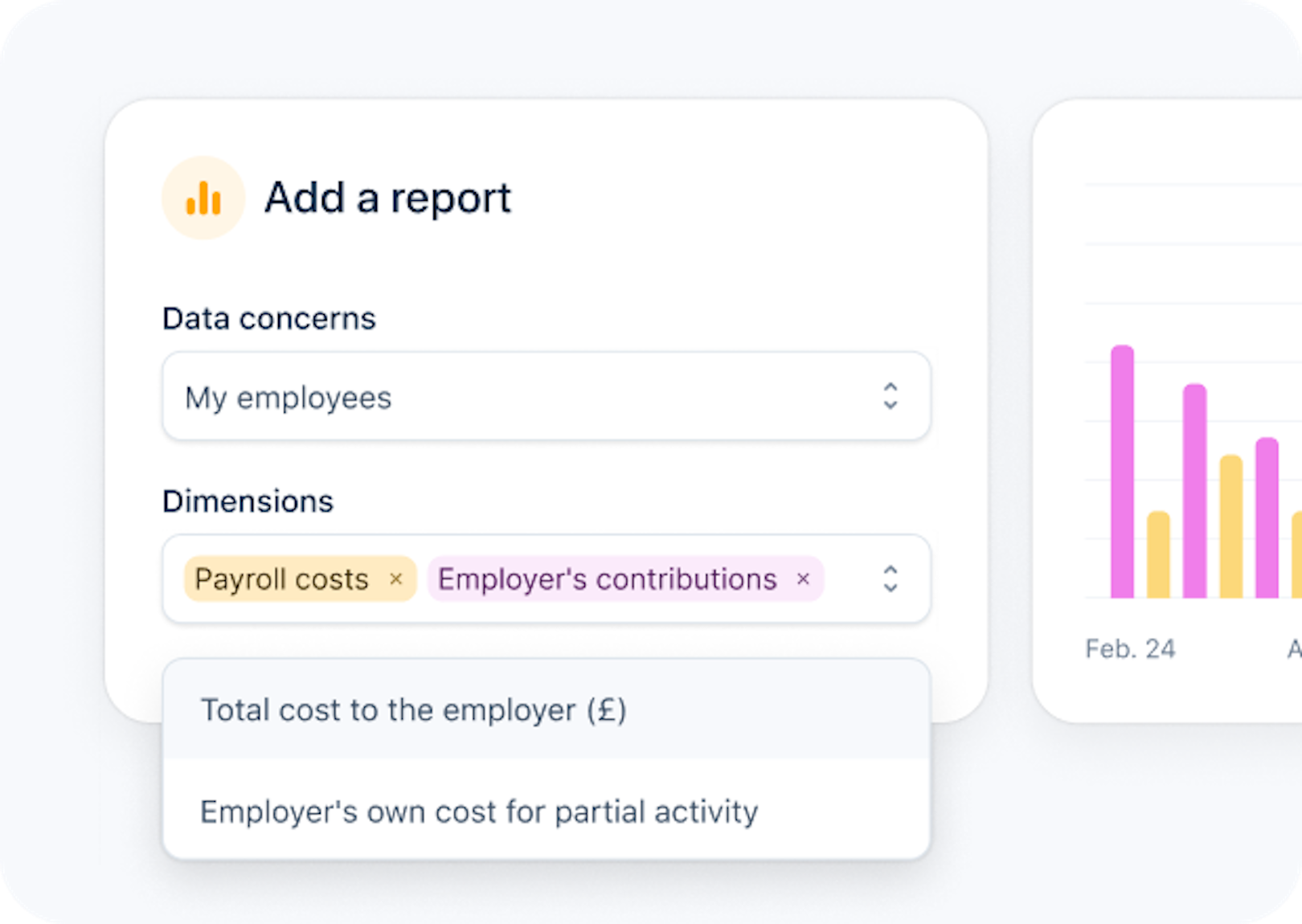The width and height of the screenshot is (1302, 924).
Task: Expand the Dimensions multi-select dropdown
Action: click(891, 579)
